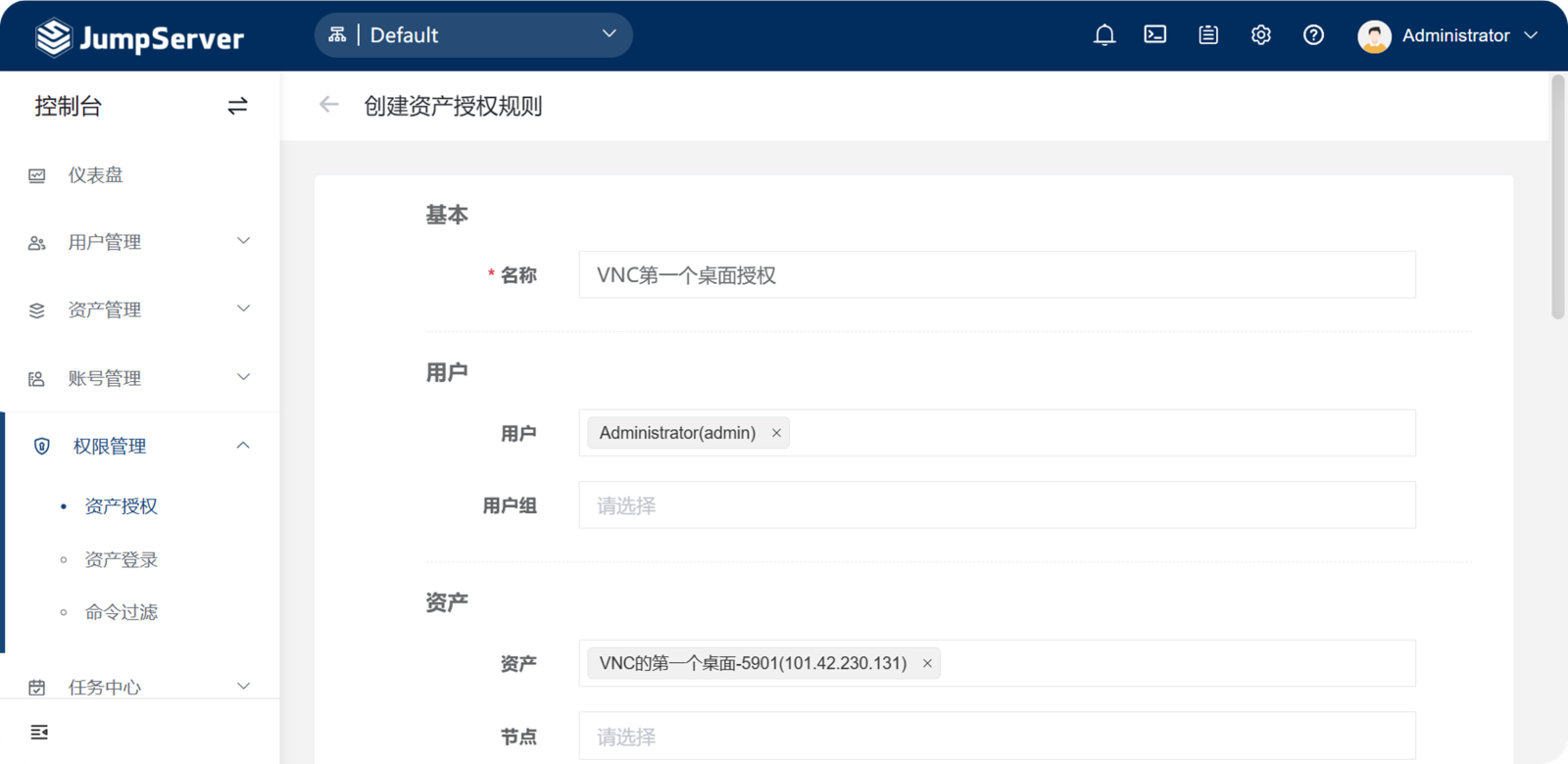Viewport: 1568px width, 764px height.
Task: Open the 用户组 select field
Action: tap(997, 505)
